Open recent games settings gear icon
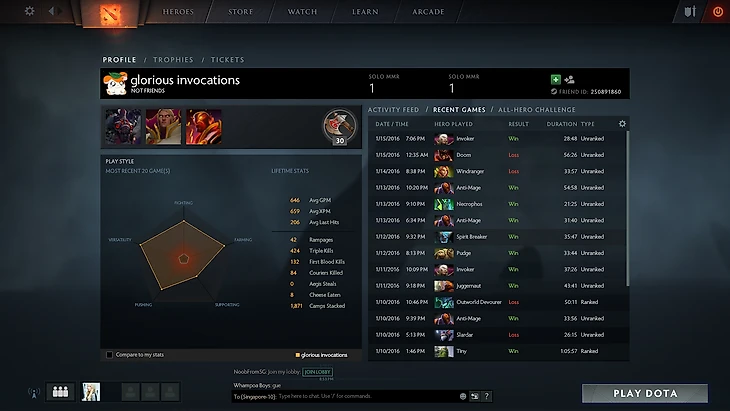 coord(622,123)
